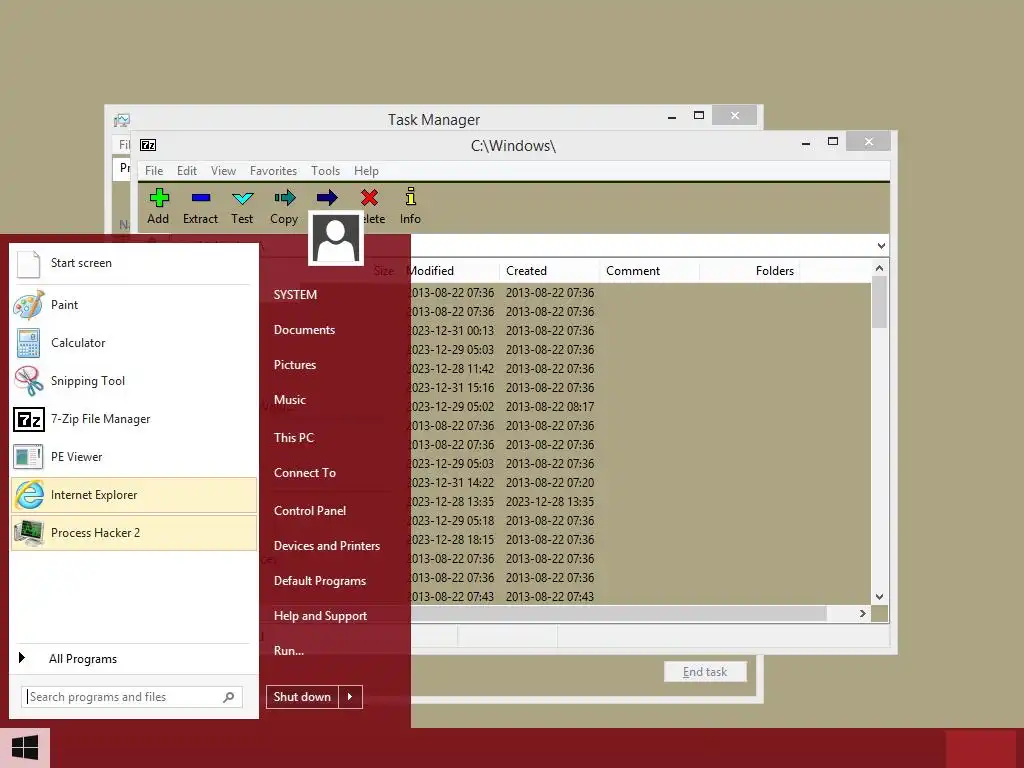The image size is (1024, 768).
Task: Open the Start screen entry
Action: pyautogui.click(x=134, y=263)
